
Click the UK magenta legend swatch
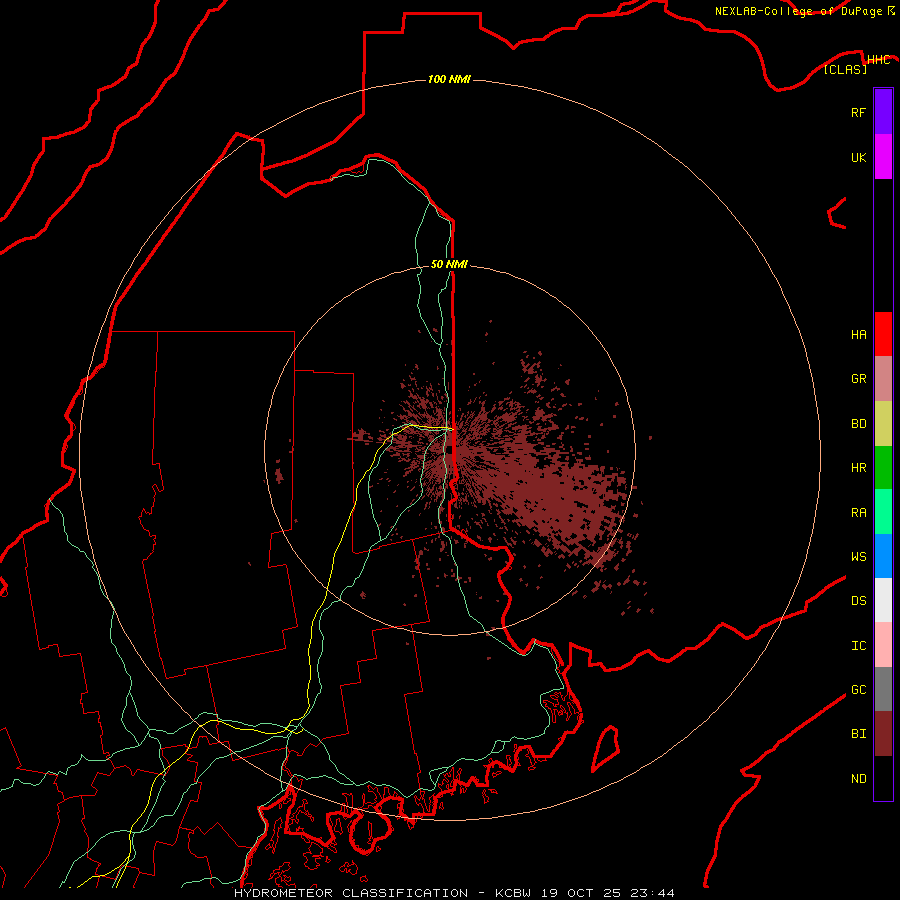point(883,157)
